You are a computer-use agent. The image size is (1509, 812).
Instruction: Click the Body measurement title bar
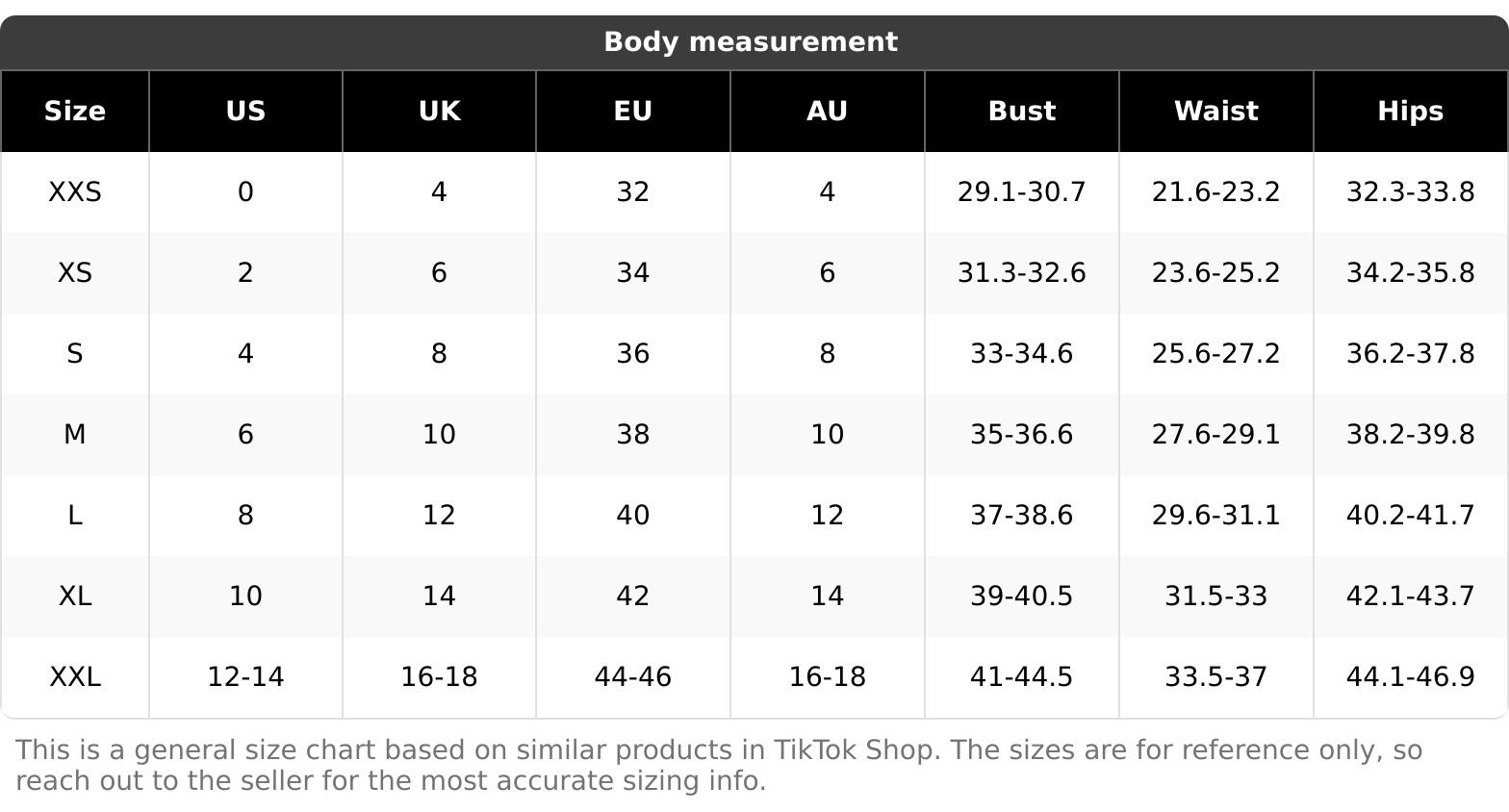pyautogui.click(x=751, y=42)
